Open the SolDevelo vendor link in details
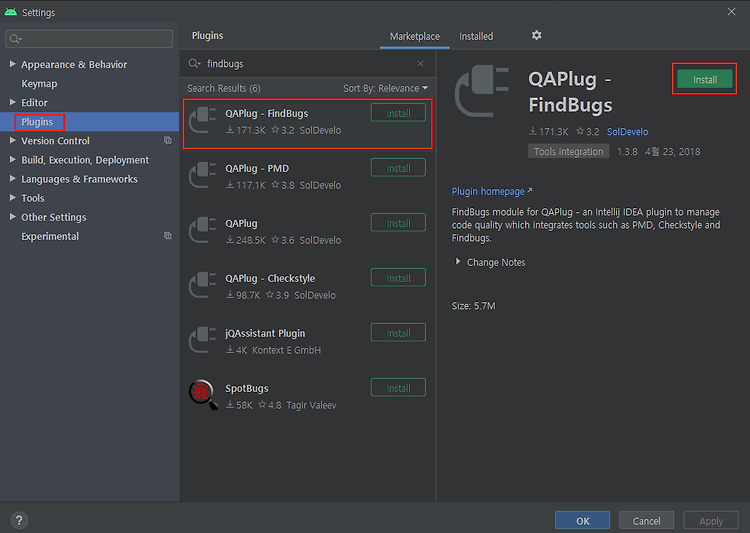 [x=628, y=132]
